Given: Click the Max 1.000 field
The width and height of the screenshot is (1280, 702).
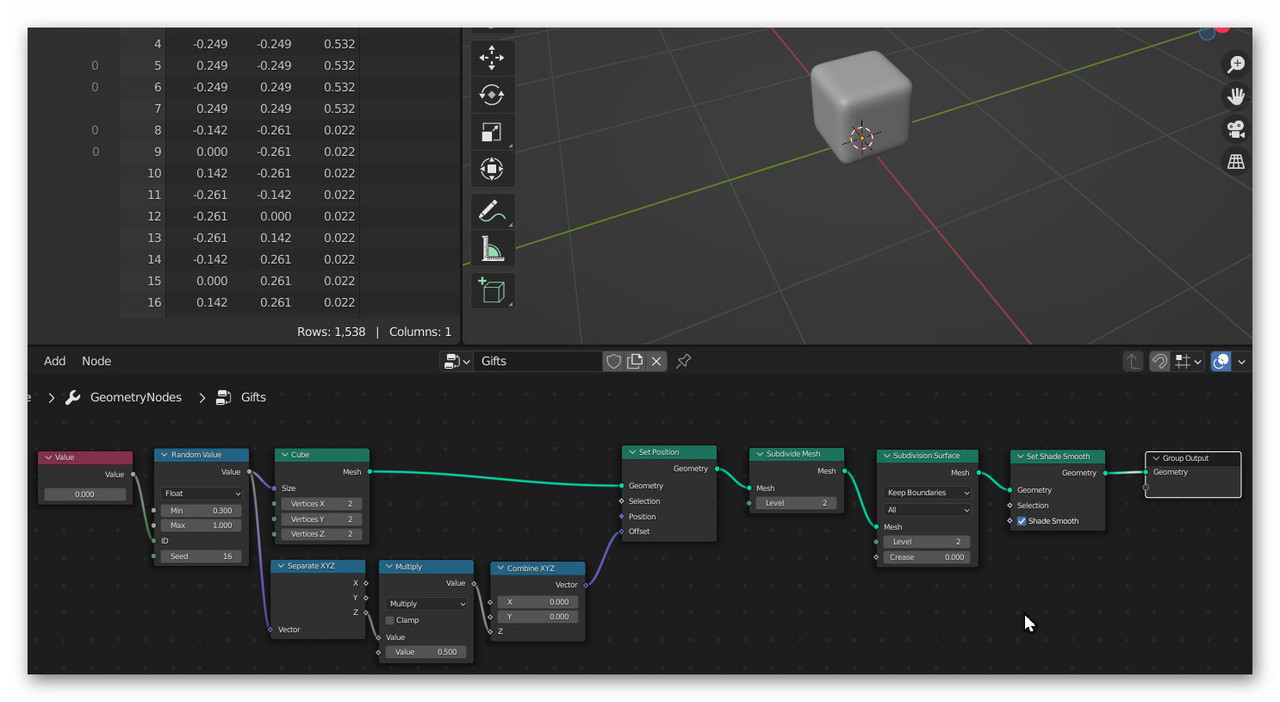Looking at the screenshot, I should tap(202, 525).
